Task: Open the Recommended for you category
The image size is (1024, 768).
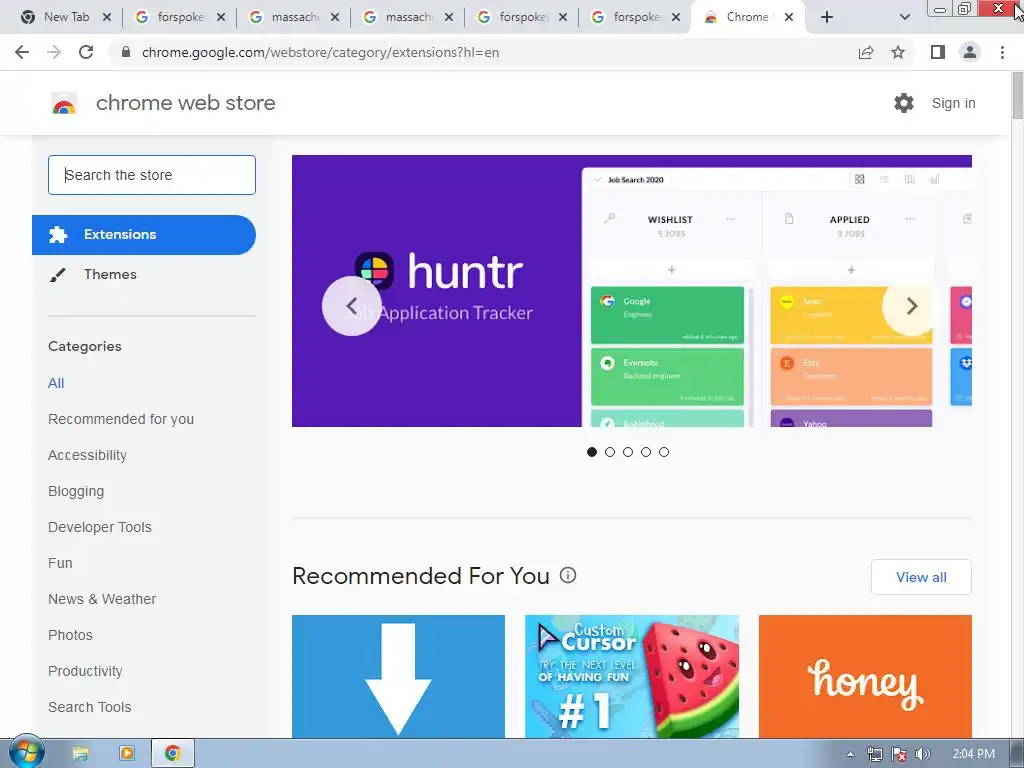Action: (121, 419)
